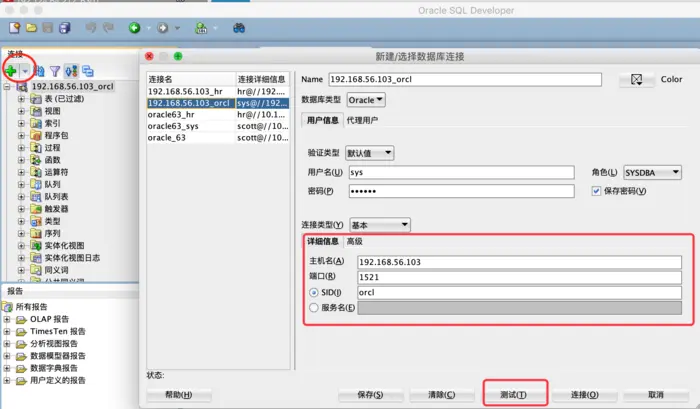The image size is (700, 409).
Task: Open the 数据库类型 Oracle dropdown
Action: tap(366, 100)
